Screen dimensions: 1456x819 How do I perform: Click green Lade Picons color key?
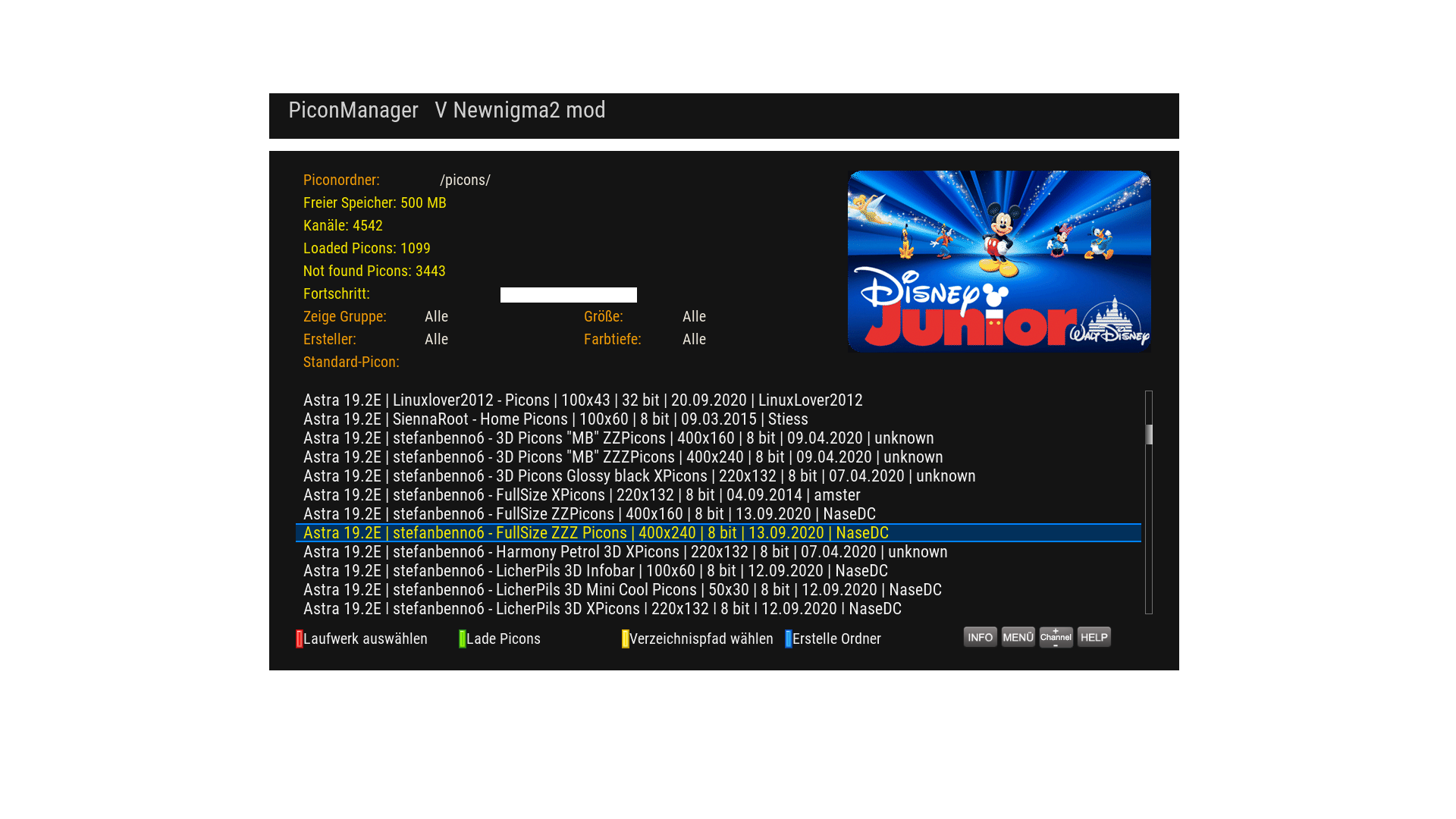[500, 639]
